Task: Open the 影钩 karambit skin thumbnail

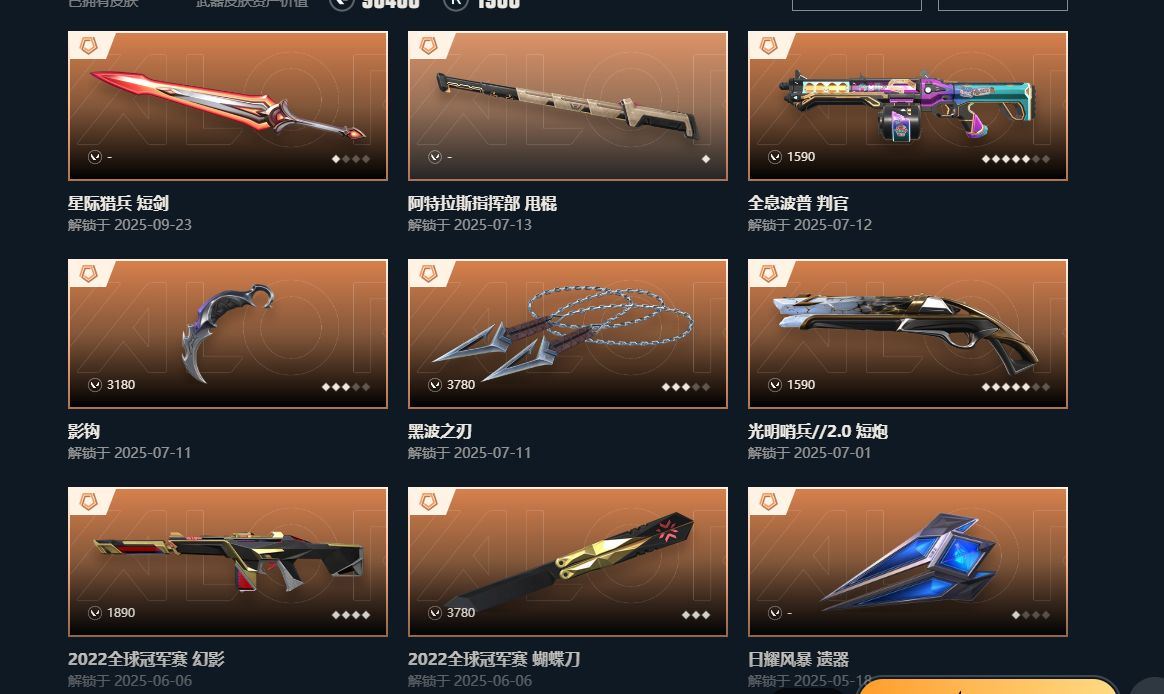Action: click(x=228, y=333)
